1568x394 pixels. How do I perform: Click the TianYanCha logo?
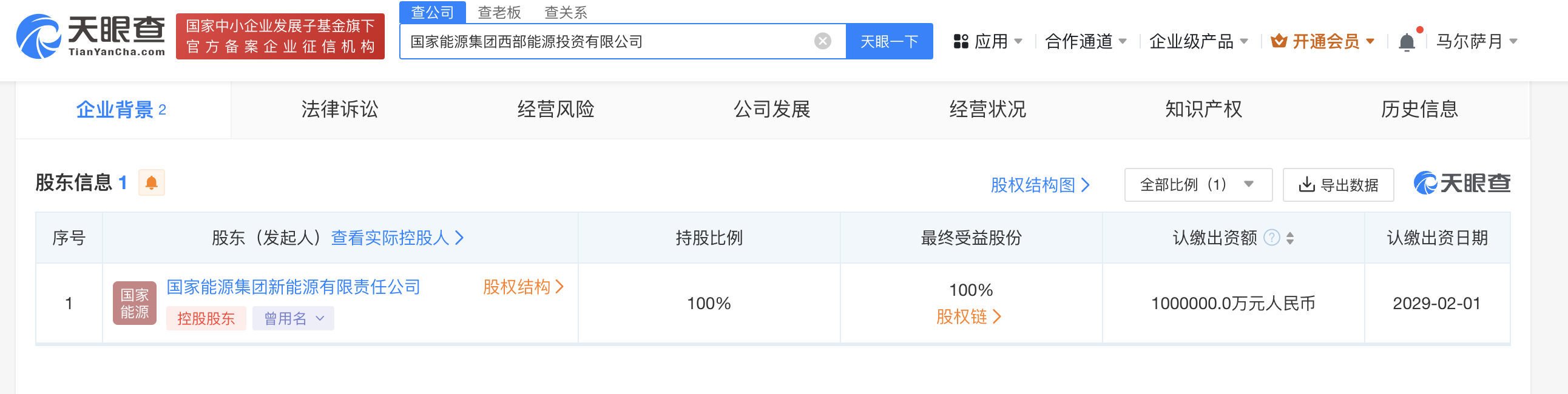point(90,36)
